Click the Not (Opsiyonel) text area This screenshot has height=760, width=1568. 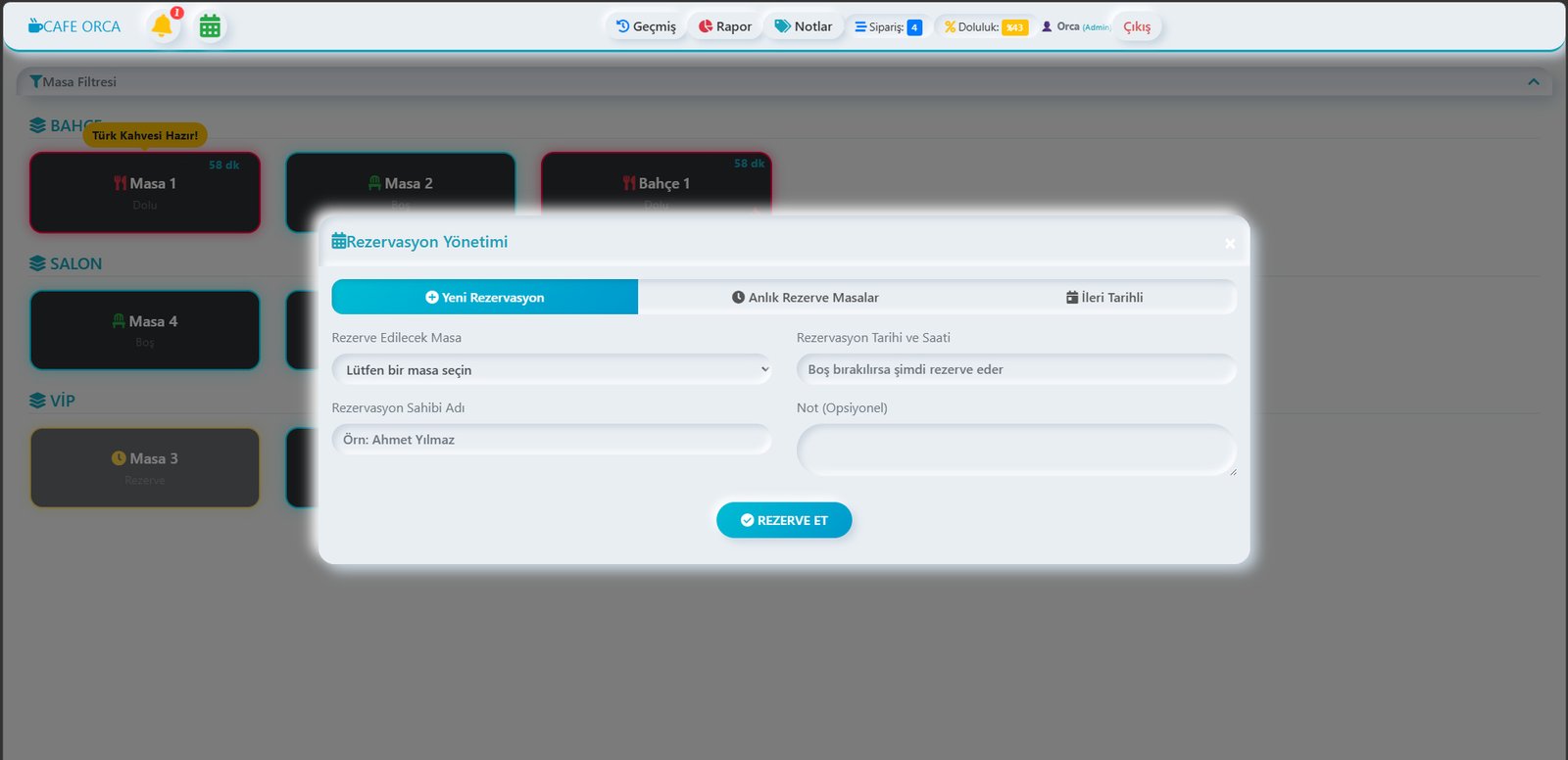click(x=1016, y=451)
